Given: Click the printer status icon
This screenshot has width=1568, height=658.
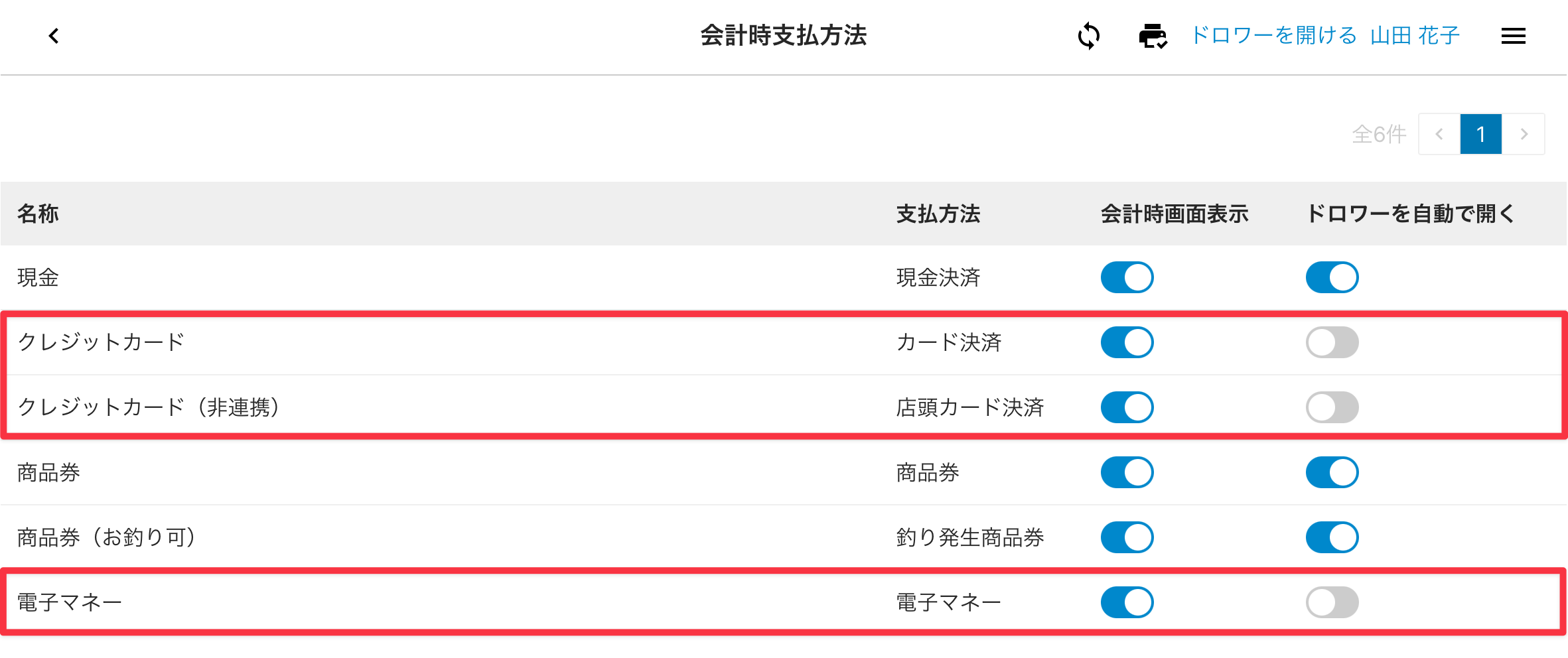Looking at the screenshot, I should tap(1153, 36).
